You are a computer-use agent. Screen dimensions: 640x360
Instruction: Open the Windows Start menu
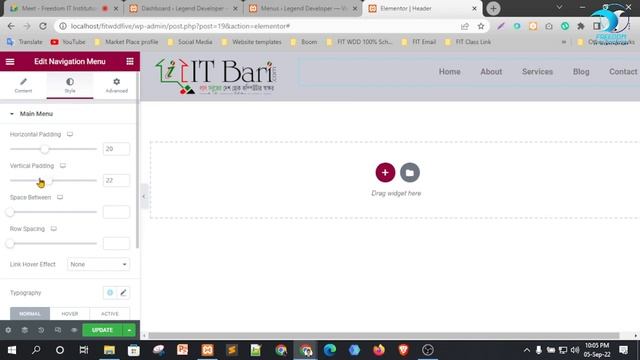(12, 350)
